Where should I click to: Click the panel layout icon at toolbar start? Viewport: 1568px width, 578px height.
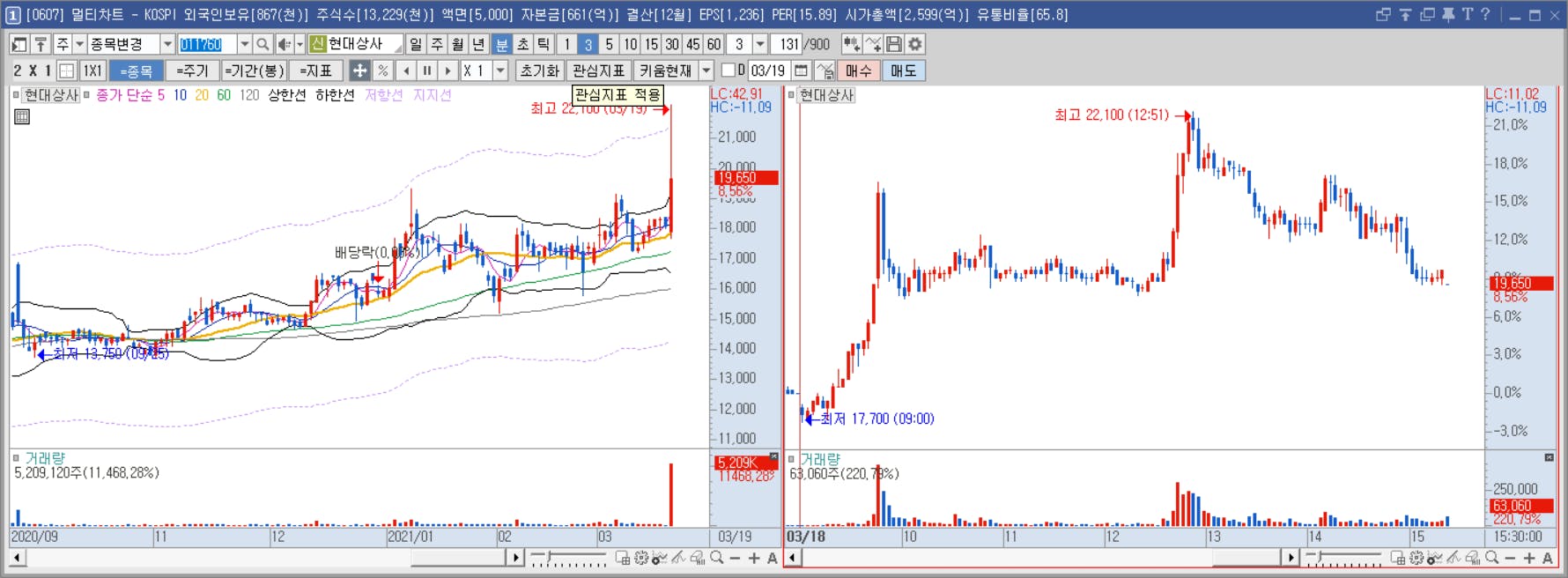[19, 44]
